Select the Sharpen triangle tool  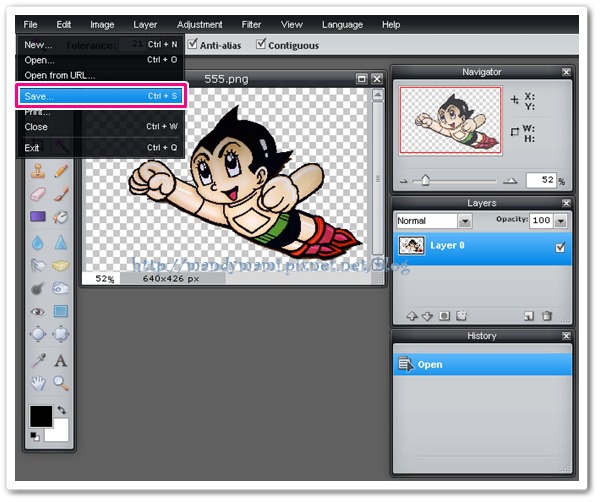coord(60,242)
